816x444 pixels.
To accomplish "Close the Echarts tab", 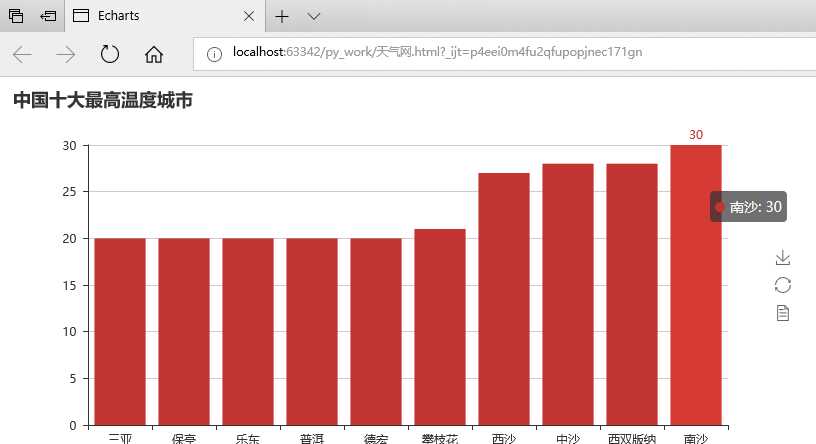I will 249,16.
